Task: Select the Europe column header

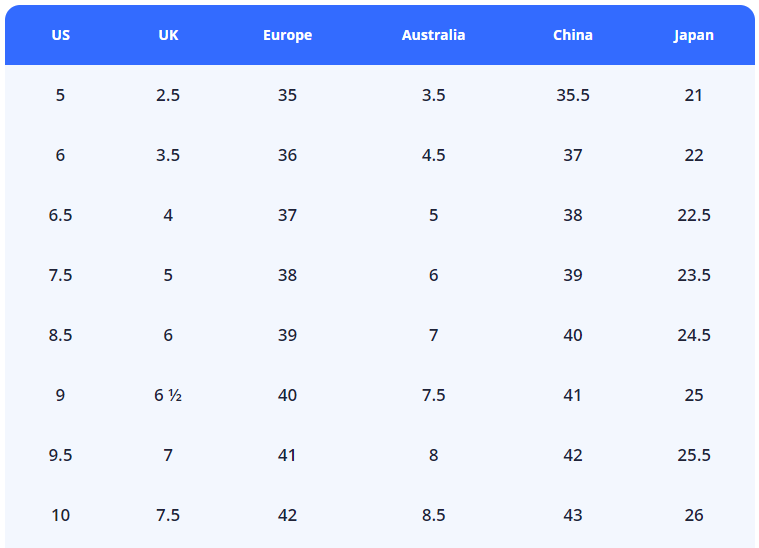Action: pos(287,35)
